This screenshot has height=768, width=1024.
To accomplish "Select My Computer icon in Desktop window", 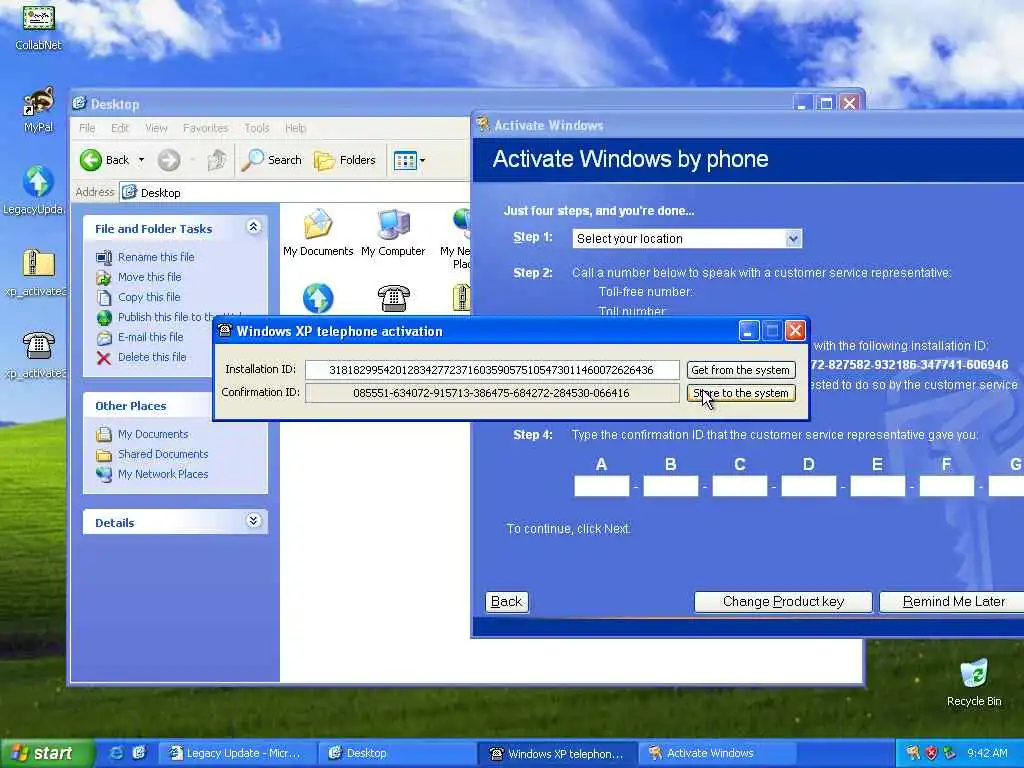I will click(x=393, y=232).
